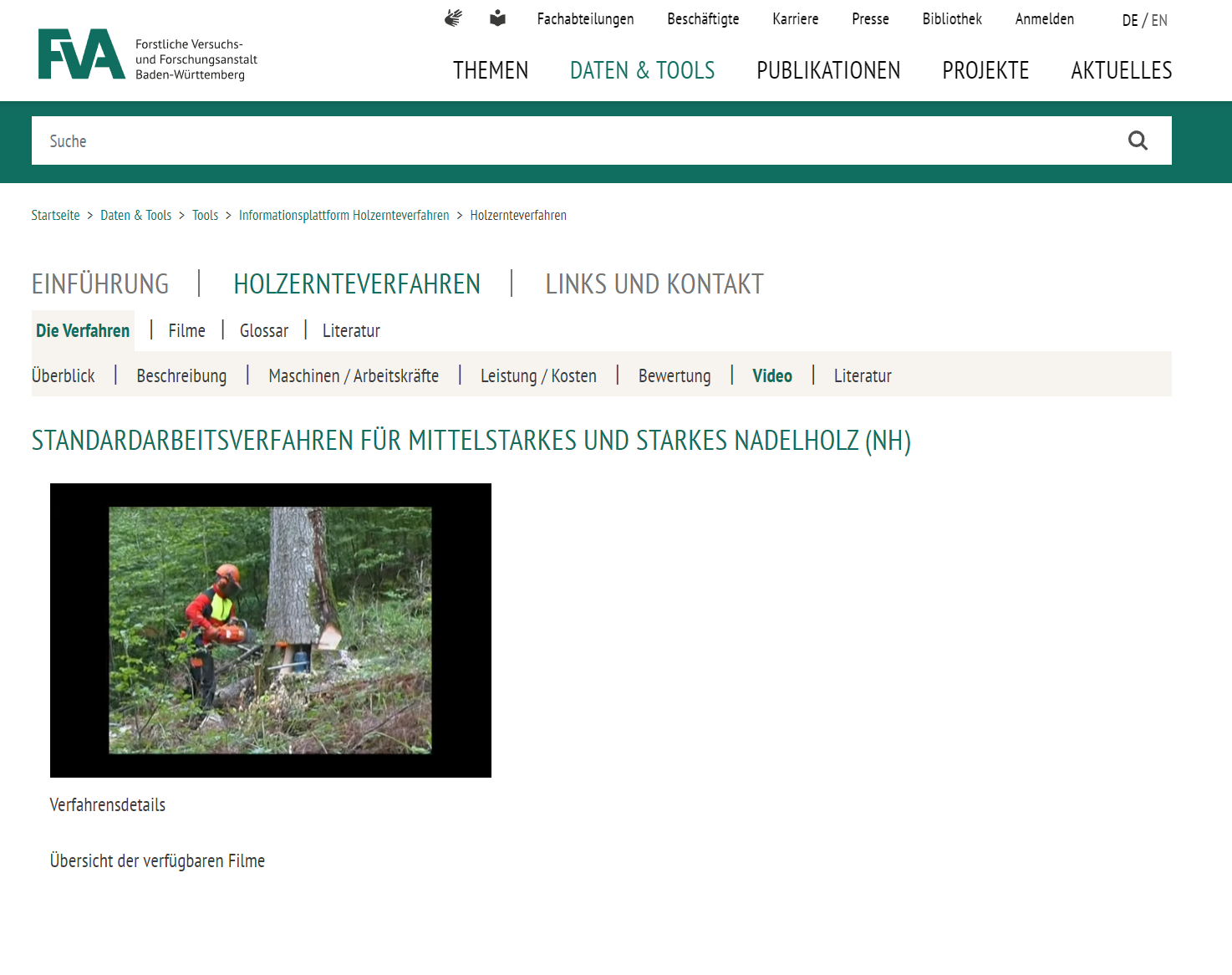The width and height of the screenshot is (1232, 975).
Task: Open Tools breadcrumb link
Action: point(205,216)
